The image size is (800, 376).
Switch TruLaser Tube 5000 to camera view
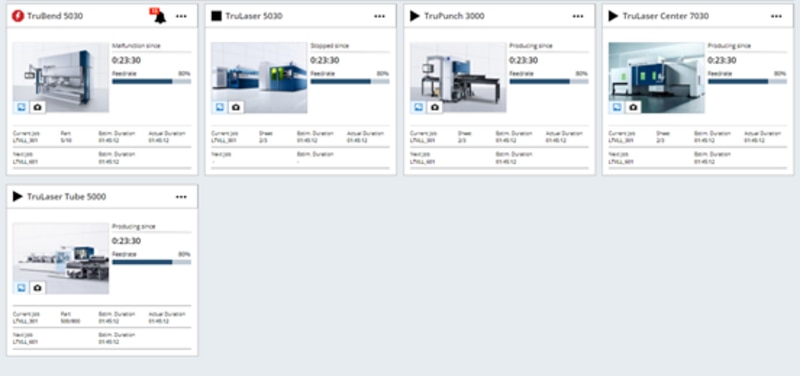click(37, 288)
